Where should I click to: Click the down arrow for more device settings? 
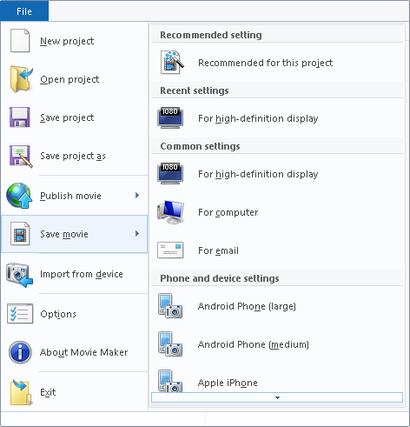pos(277,397)
